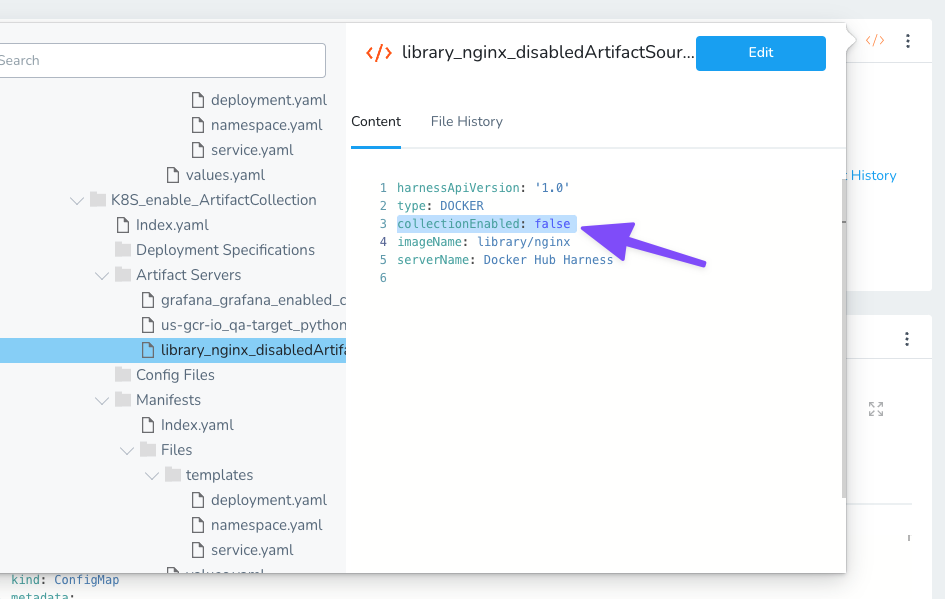945x599 pixels.
Task: Click the expand fullscreen arrows icon
Action: 876,409
